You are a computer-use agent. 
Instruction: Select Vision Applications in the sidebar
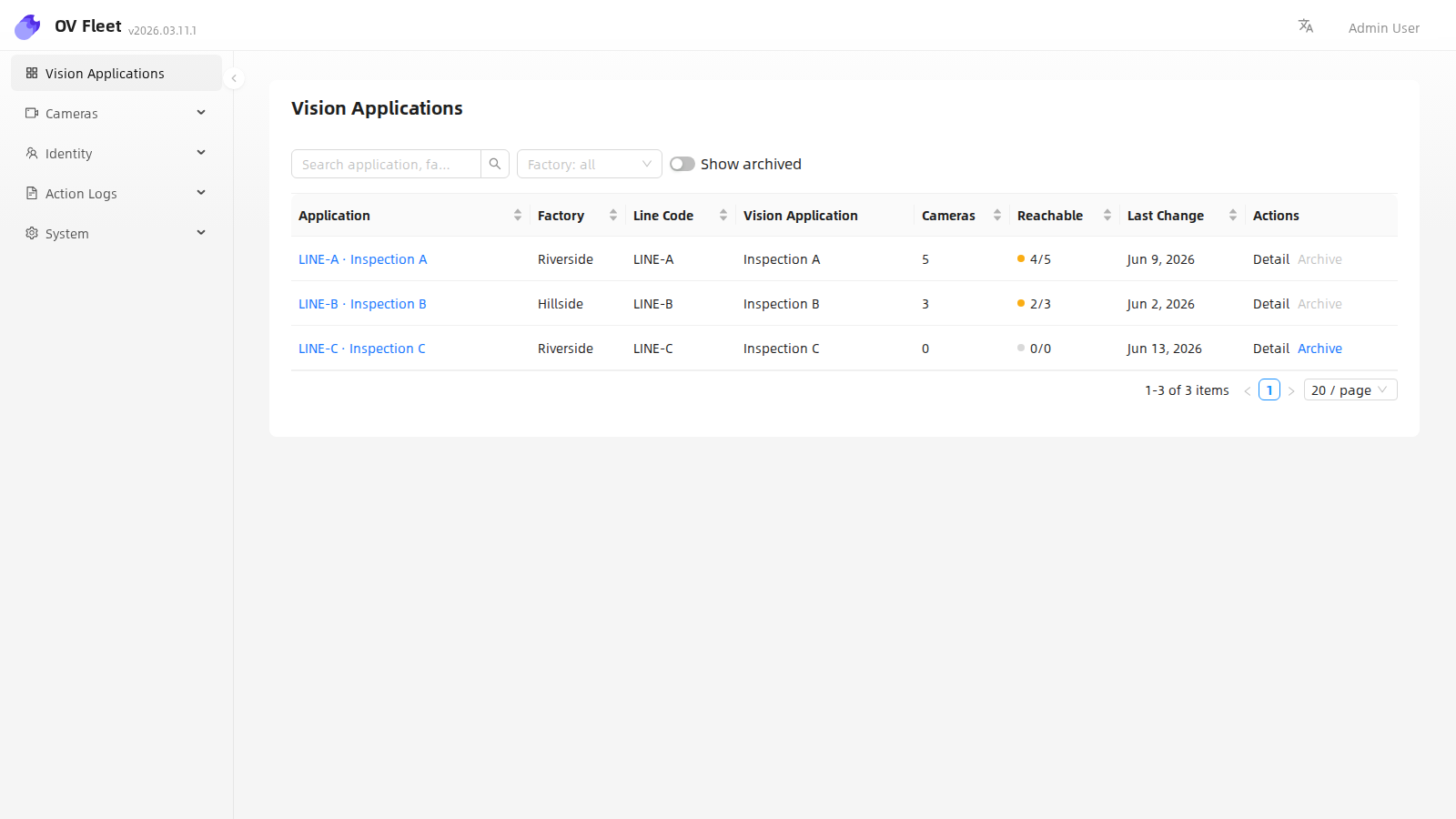(x=116, y=73)
